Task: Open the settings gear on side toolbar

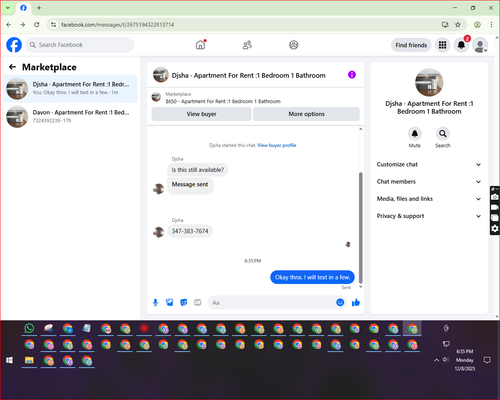Action: click(x=495, y=228)
